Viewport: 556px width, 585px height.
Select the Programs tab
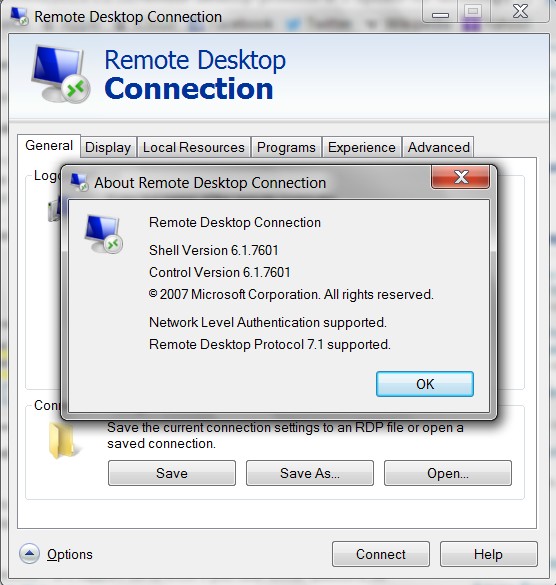(286, 147)
